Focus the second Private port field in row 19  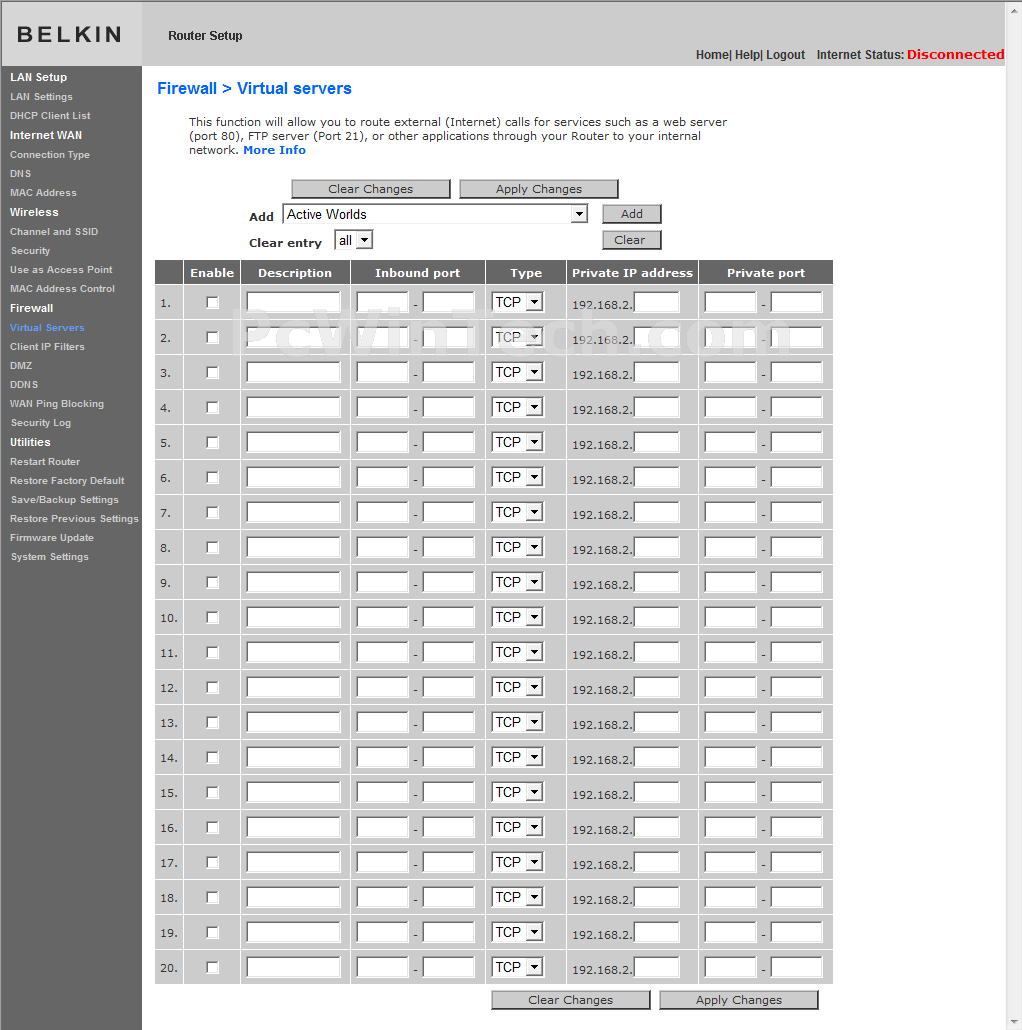[x=797, y=932]
